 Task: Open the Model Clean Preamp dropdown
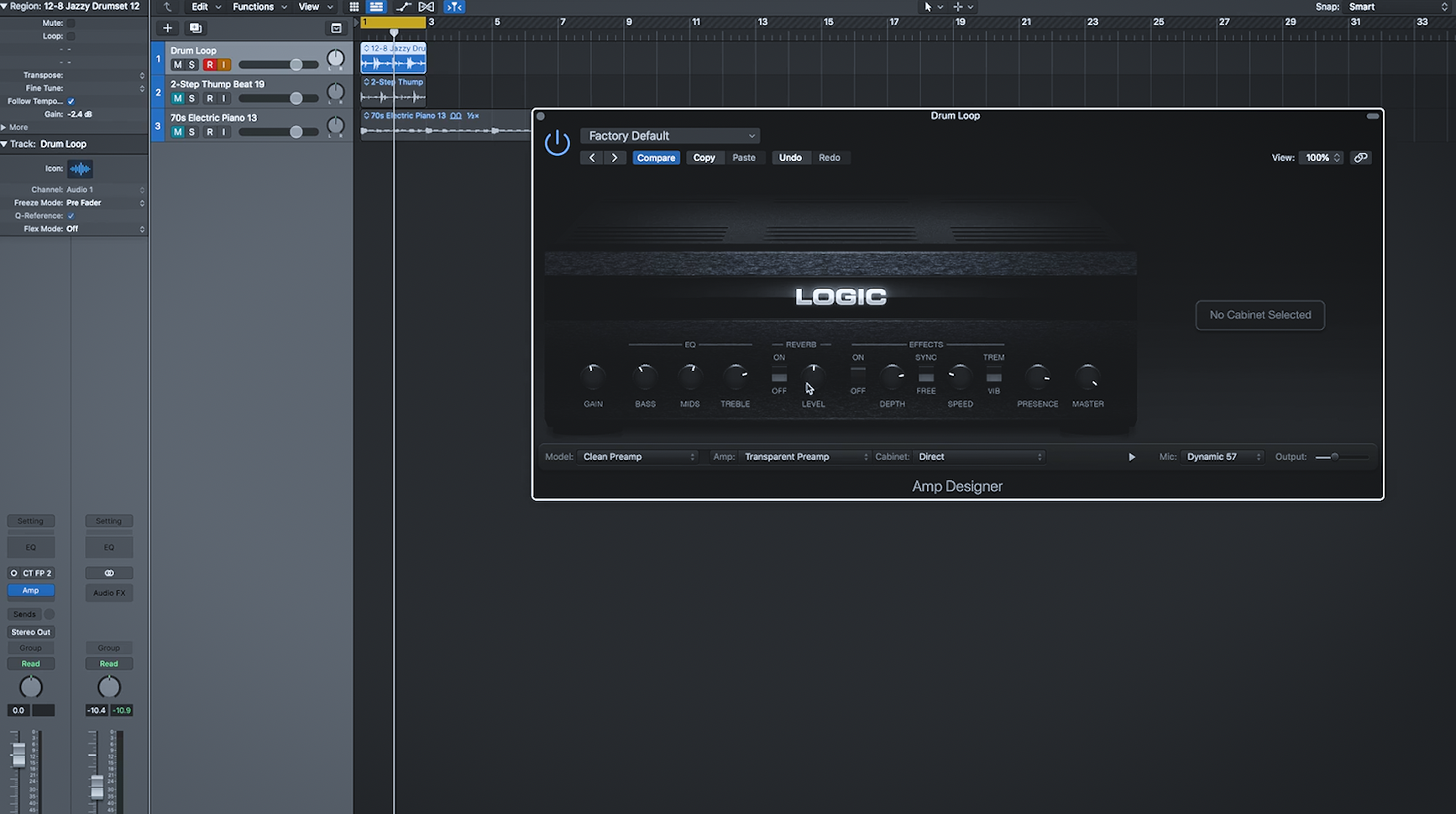pos(638,457)
